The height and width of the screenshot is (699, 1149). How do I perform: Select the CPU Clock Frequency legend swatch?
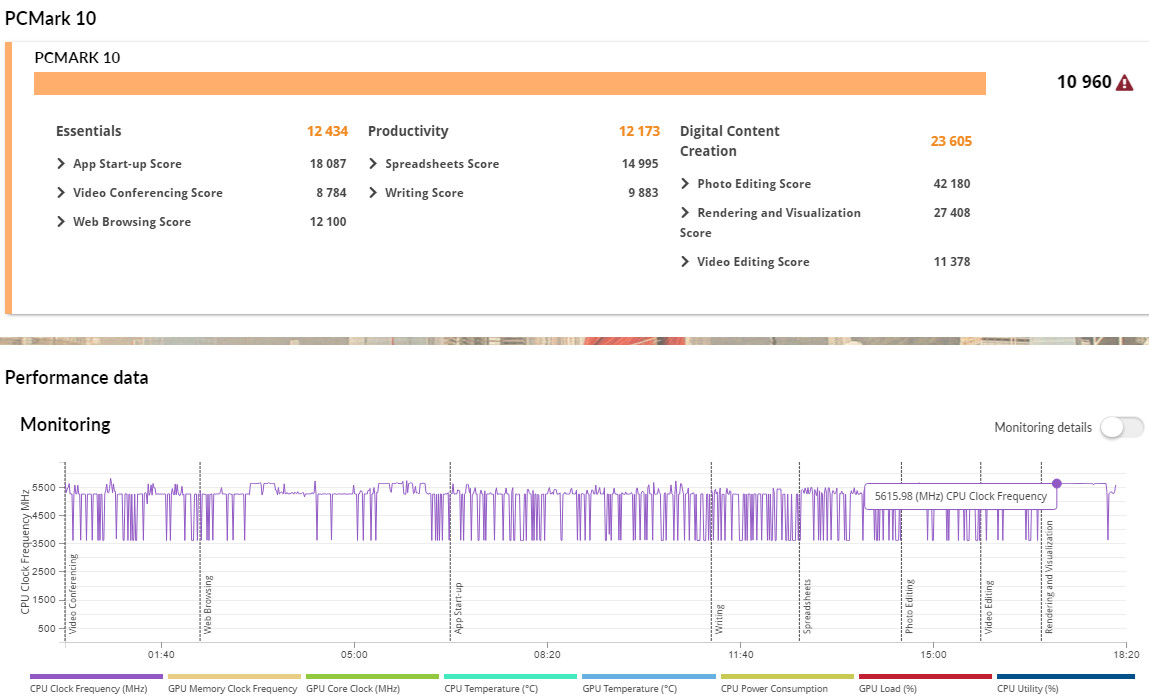pyautogui.click(x=96, y=676)
